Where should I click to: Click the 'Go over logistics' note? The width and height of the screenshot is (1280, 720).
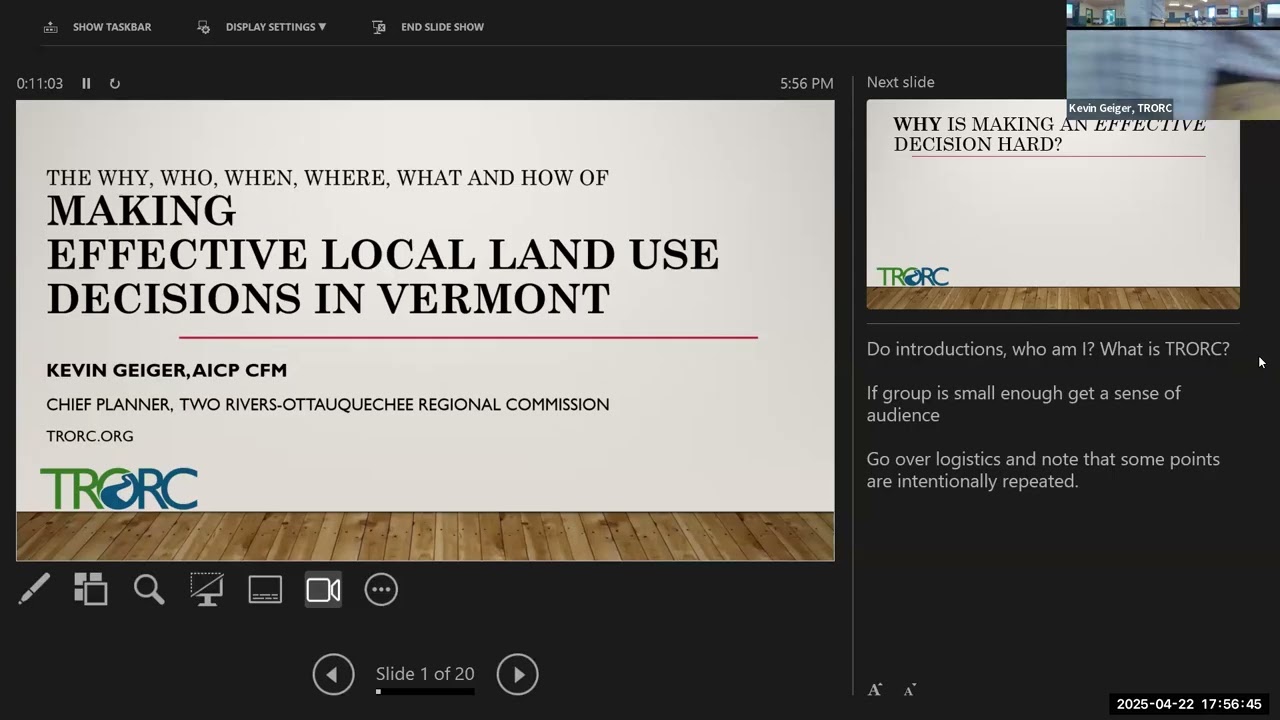click(x=1043, y=470)
